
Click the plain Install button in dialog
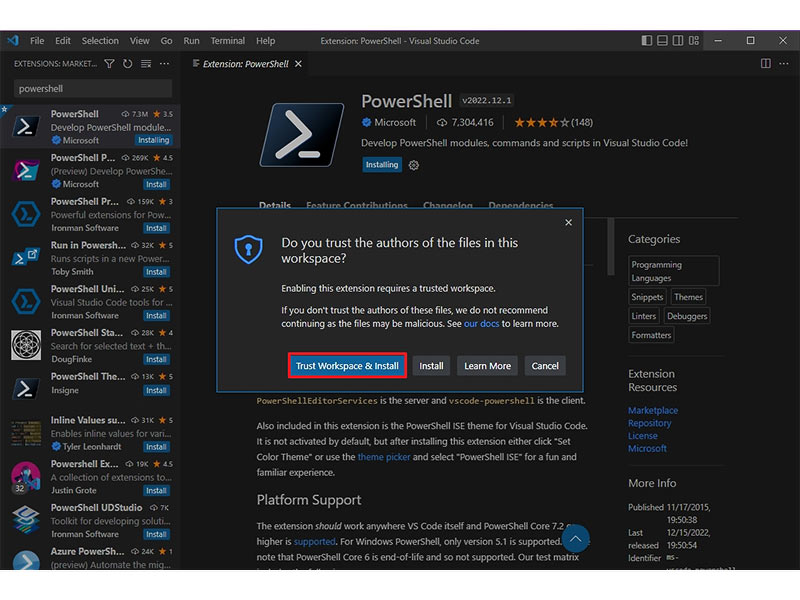coord(431,366)
